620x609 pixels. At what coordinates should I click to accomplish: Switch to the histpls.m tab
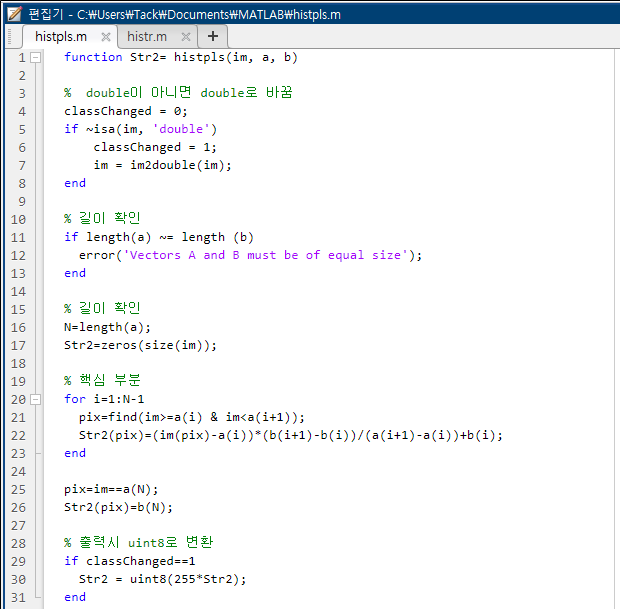(x=61, y=37)
